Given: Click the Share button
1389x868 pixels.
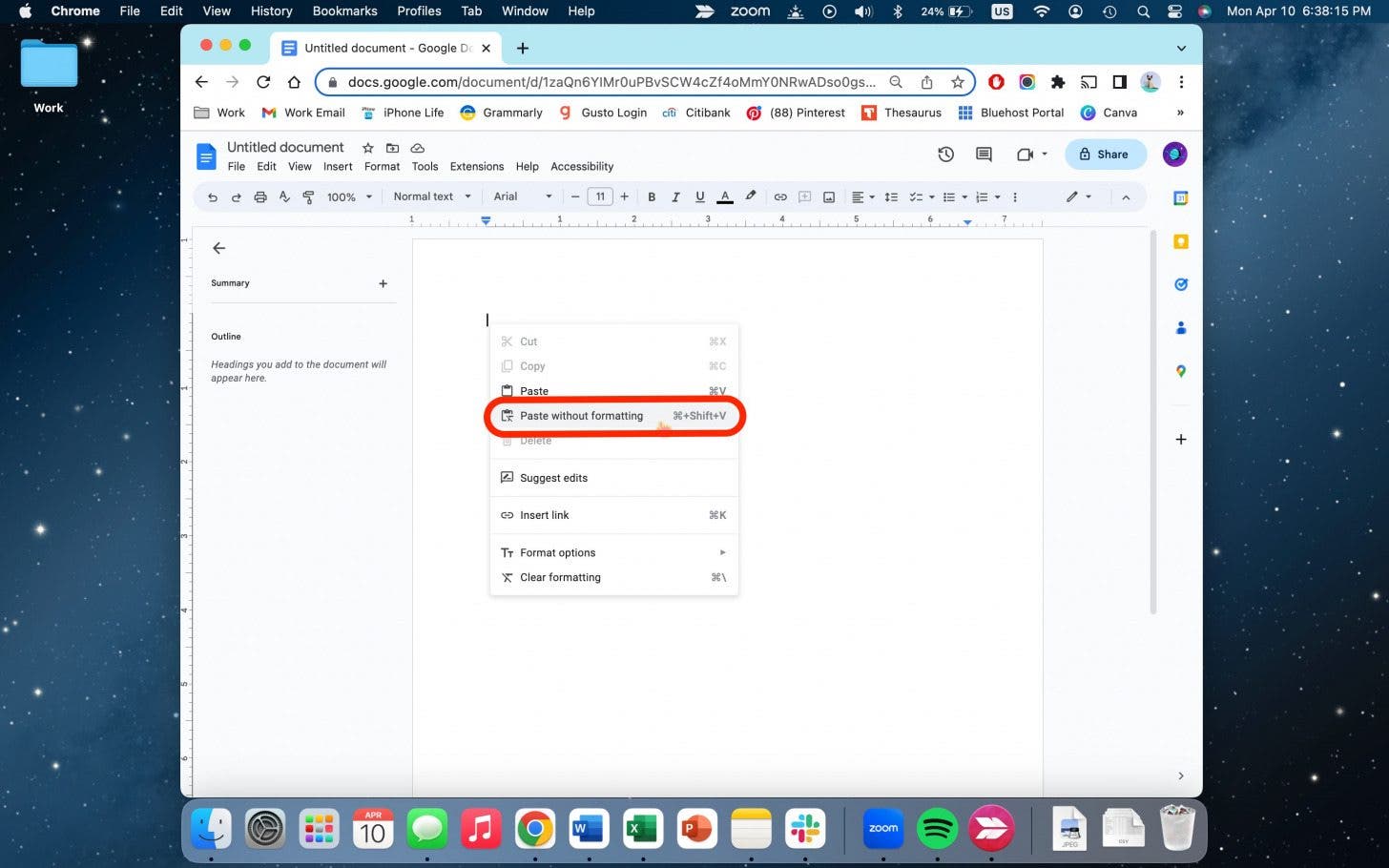Looking at the screenshot, I should click(1105, 154).
